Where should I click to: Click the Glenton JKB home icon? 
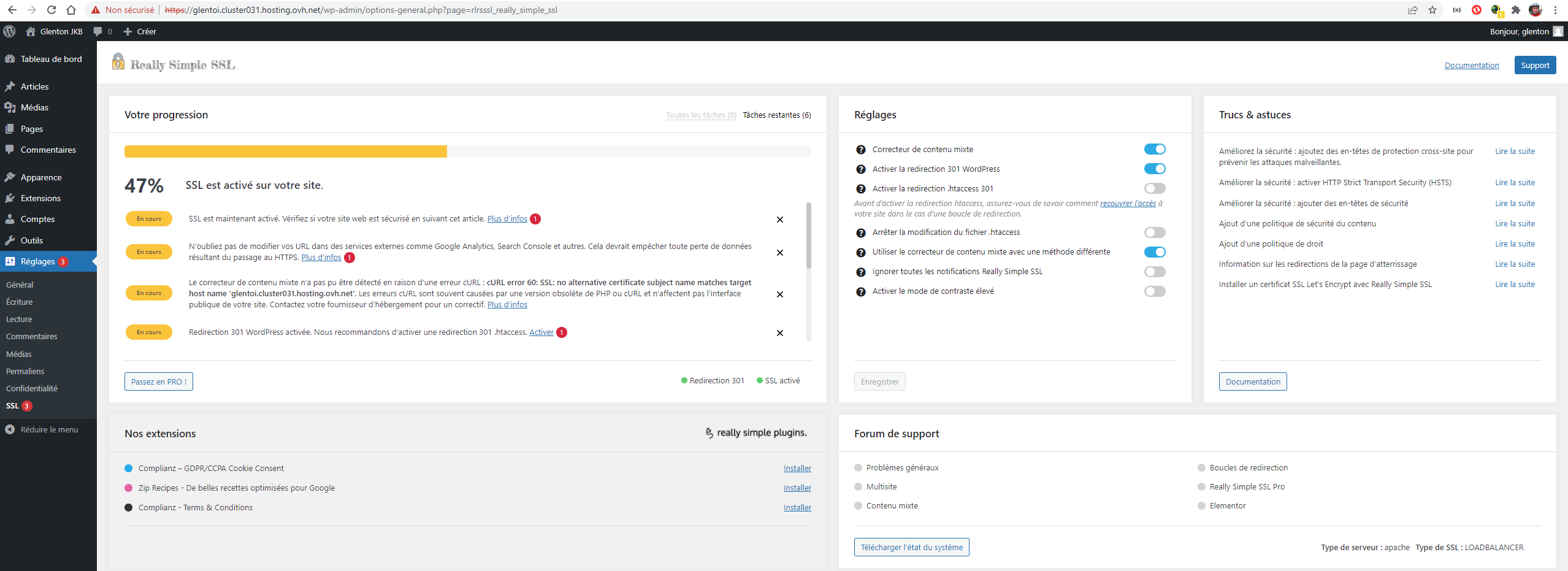pyautogui.click(x=31, y=31)
